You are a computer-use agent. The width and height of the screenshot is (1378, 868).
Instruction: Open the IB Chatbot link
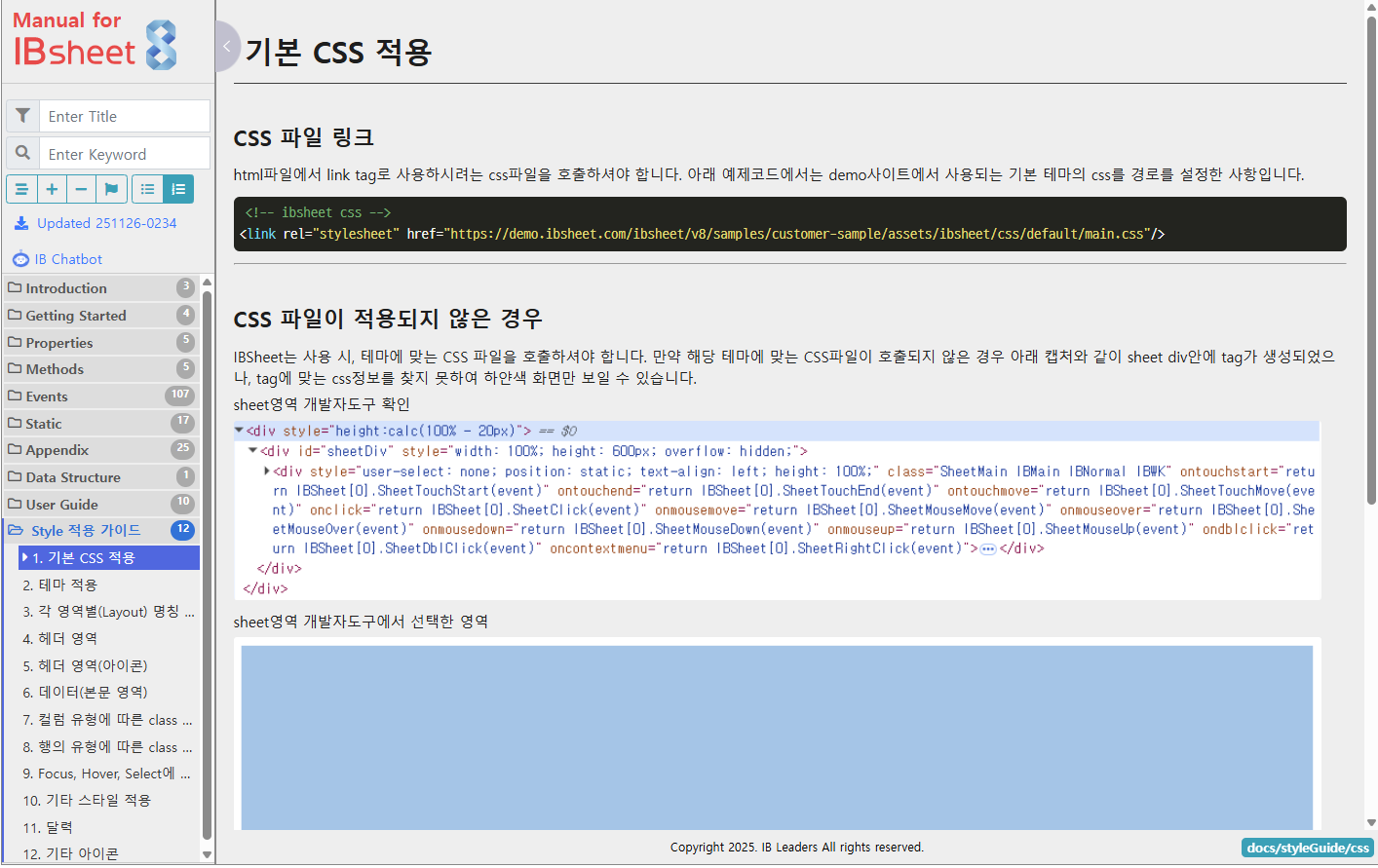pyautogui.click(x=68, y=259)
